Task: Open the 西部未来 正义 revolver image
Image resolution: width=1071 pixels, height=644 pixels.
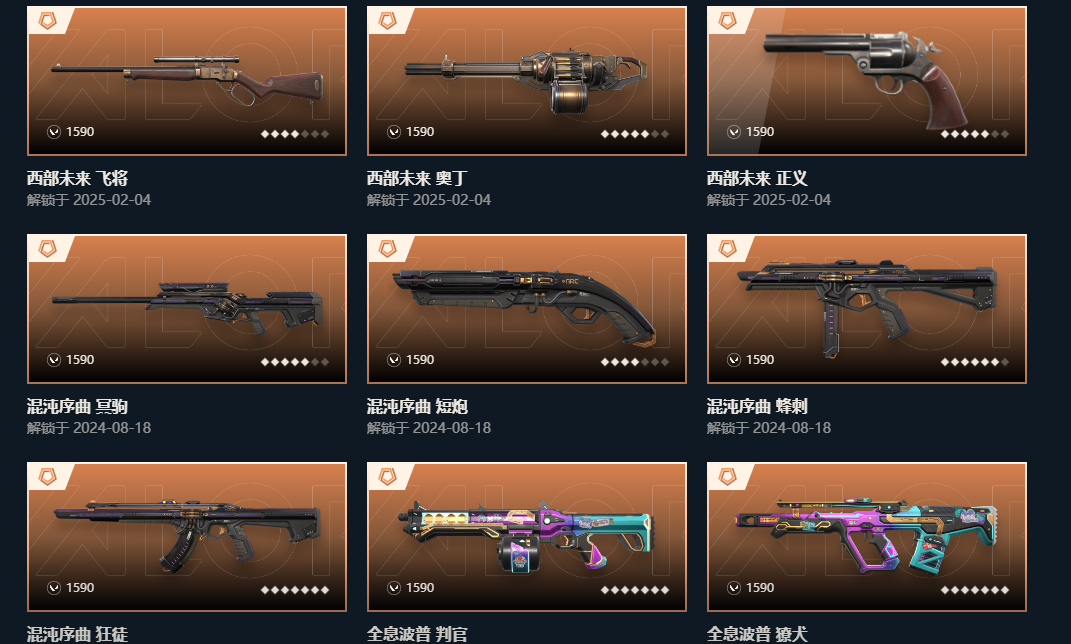Action: click(865, 79)
